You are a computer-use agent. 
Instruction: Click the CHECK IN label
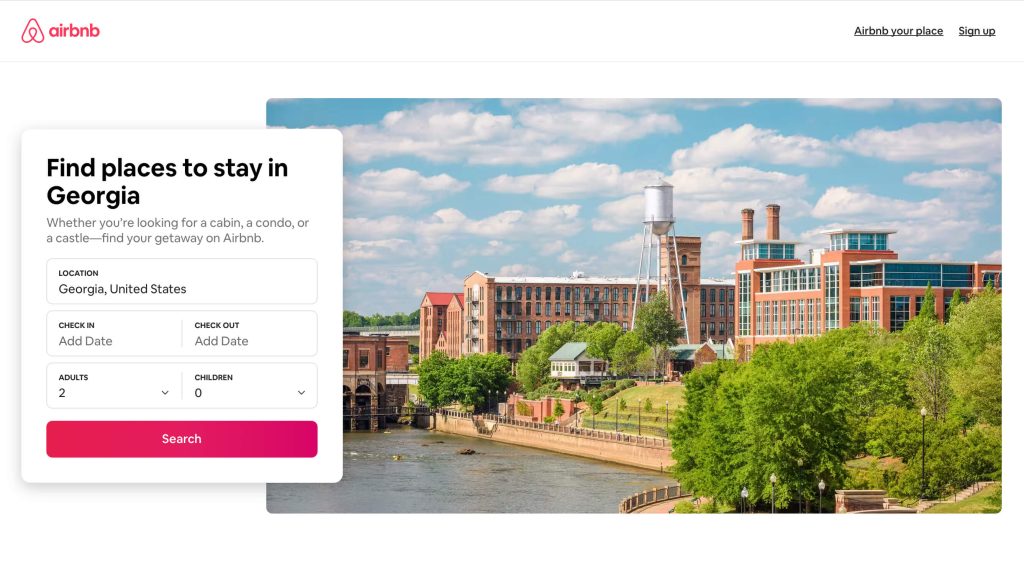click(76, 325)
